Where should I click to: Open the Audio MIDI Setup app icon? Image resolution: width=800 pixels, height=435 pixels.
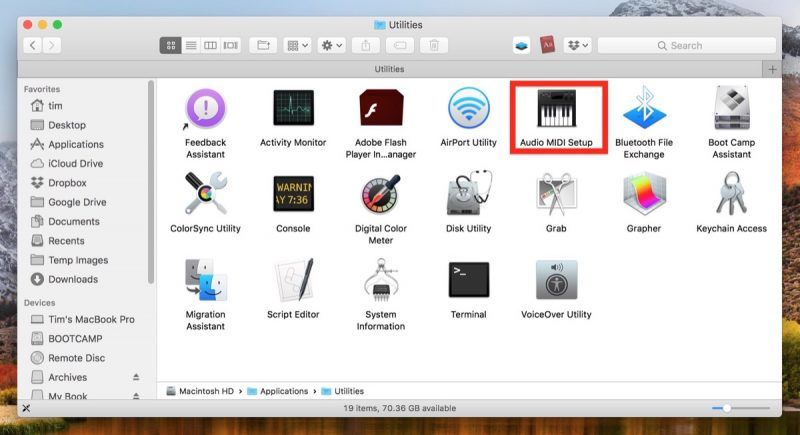(x=557, y=110)
